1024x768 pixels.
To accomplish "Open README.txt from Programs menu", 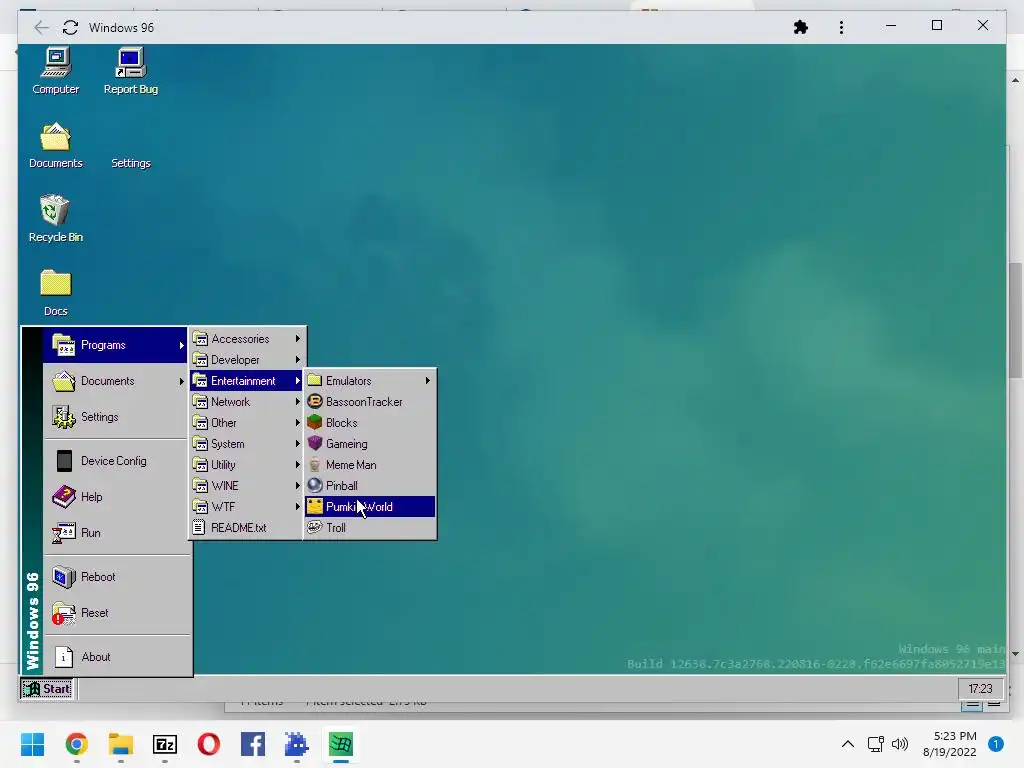I will [247, 528].
